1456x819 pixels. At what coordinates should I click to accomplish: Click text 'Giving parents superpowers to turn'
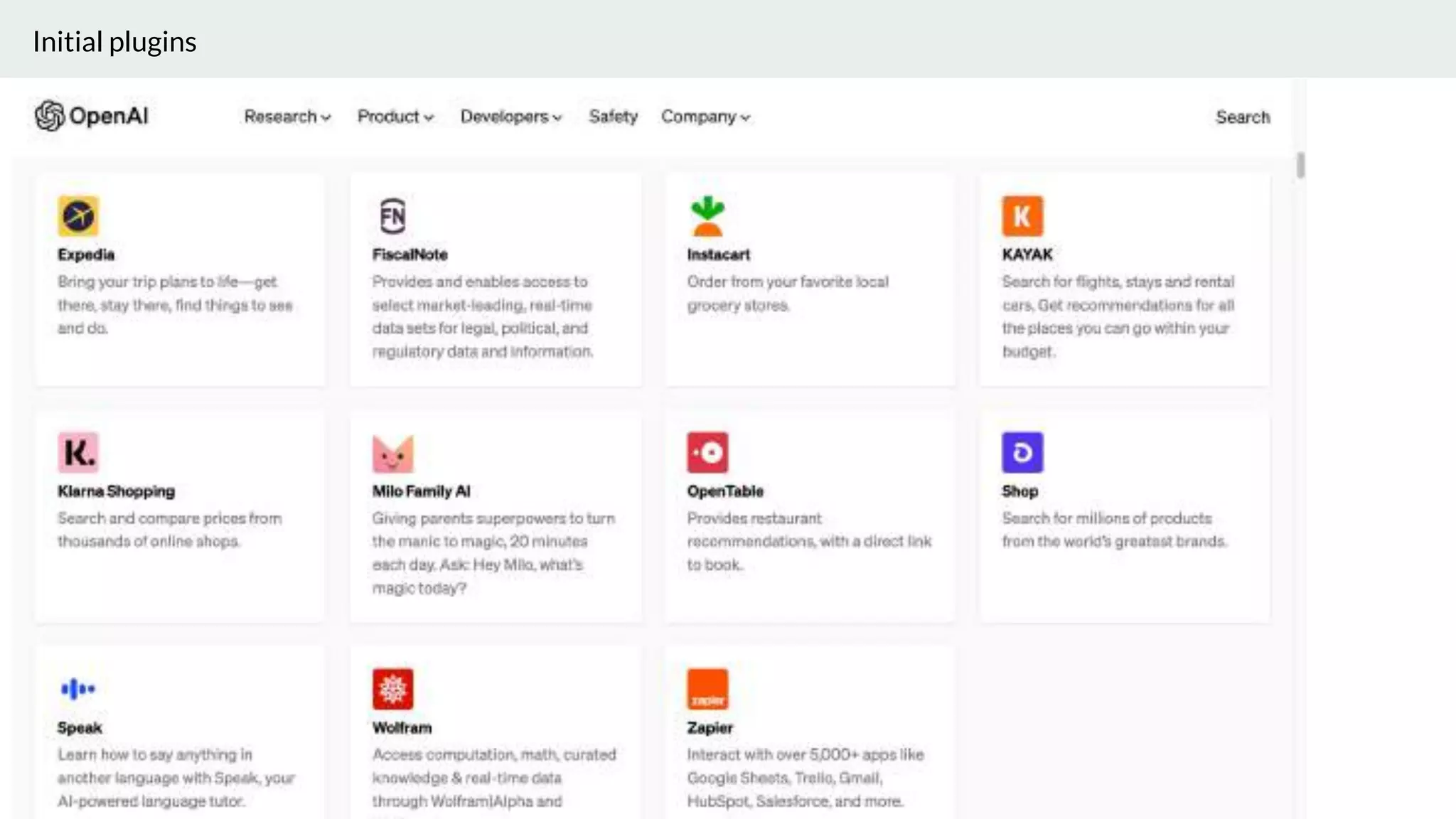pyautogui.click(x=493, y=518)
